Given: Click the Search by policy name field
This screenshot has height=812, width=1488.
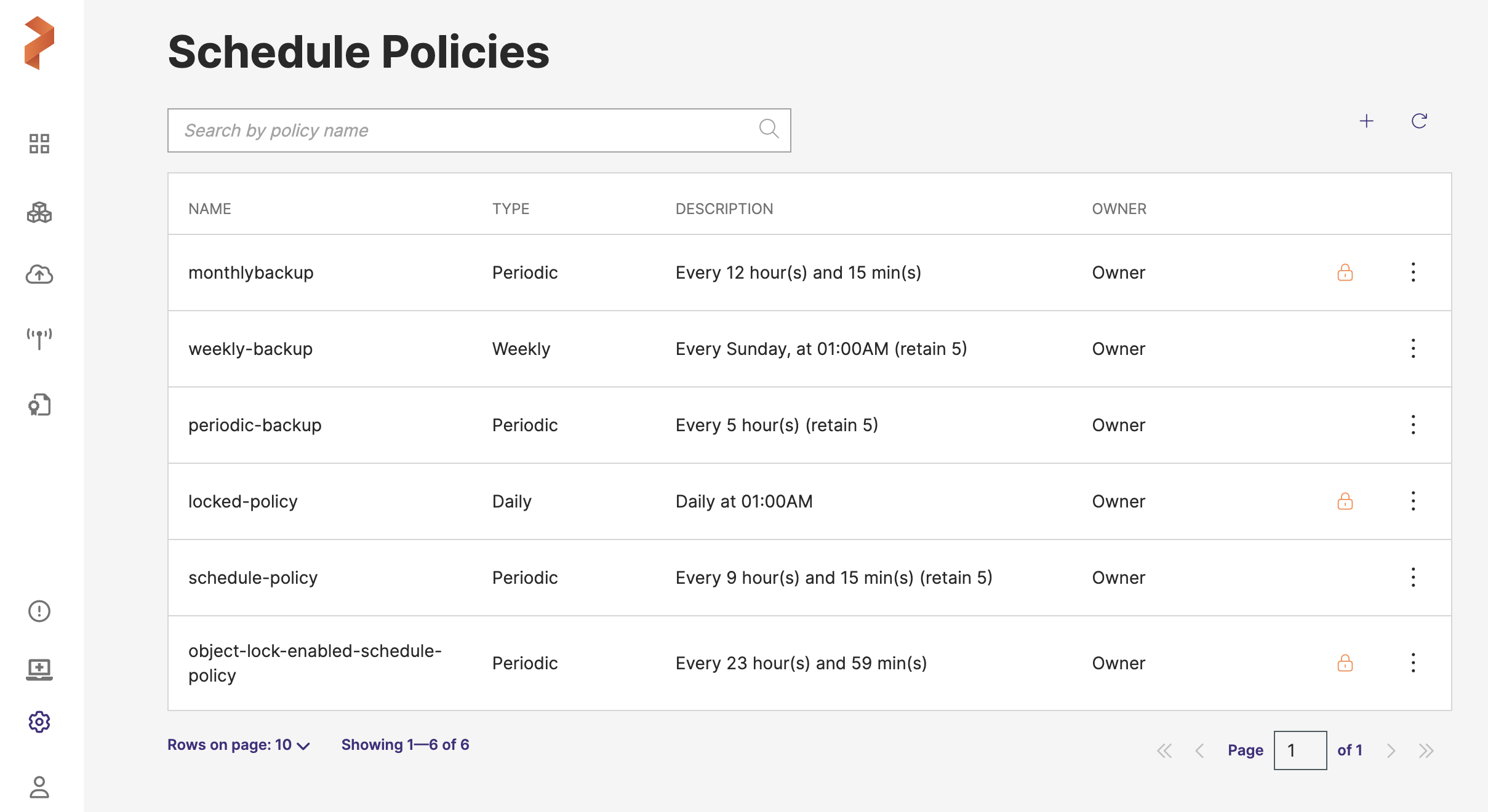Looking at the screenshot, I should click(x=468, y=130).
